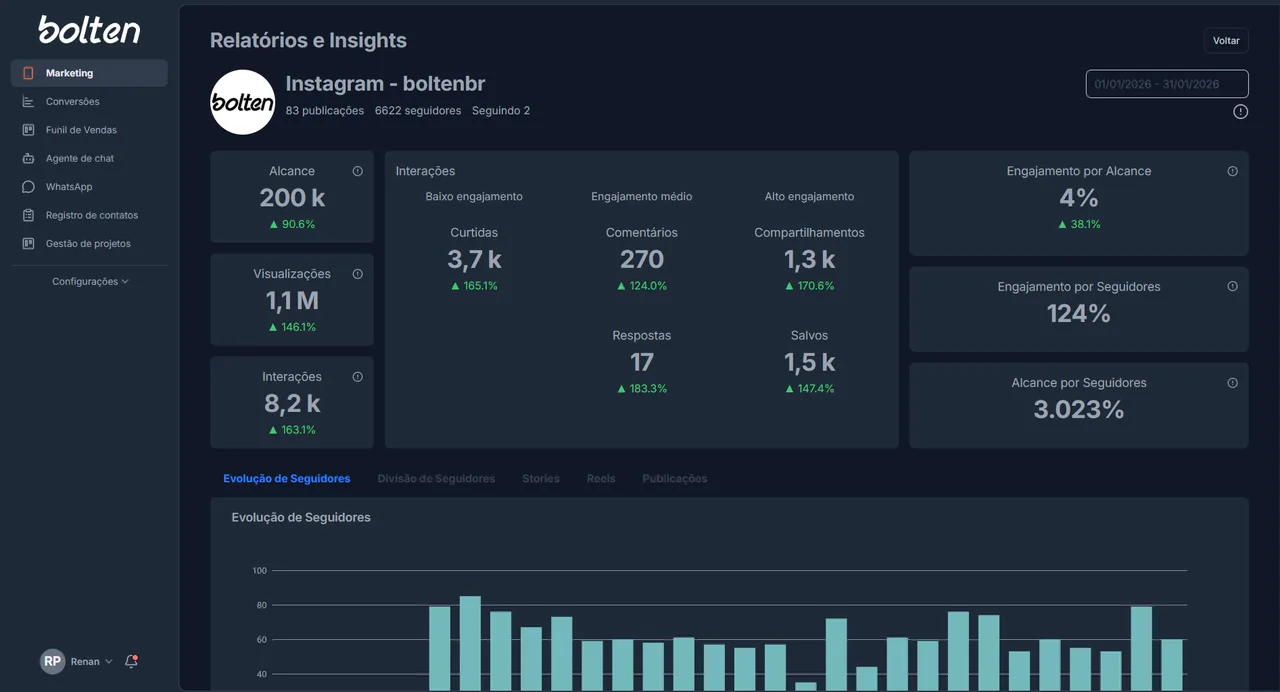Select the Baixo engajamento label
Screen dimensions: 1280x692
coord(474,197)
